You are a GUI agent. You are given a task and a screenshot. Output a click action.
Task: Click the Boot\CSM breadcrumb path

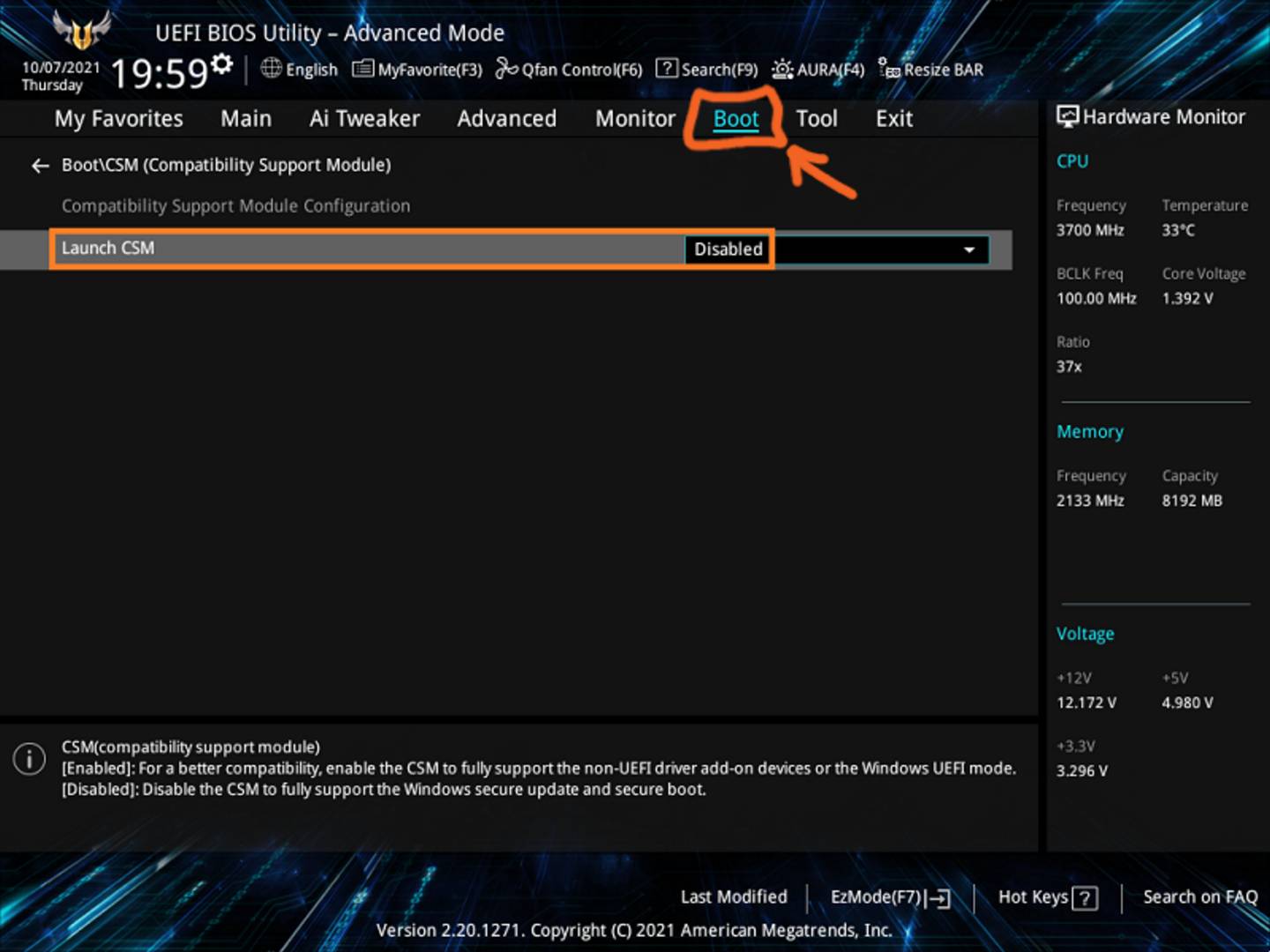click(x=226, y=165)
